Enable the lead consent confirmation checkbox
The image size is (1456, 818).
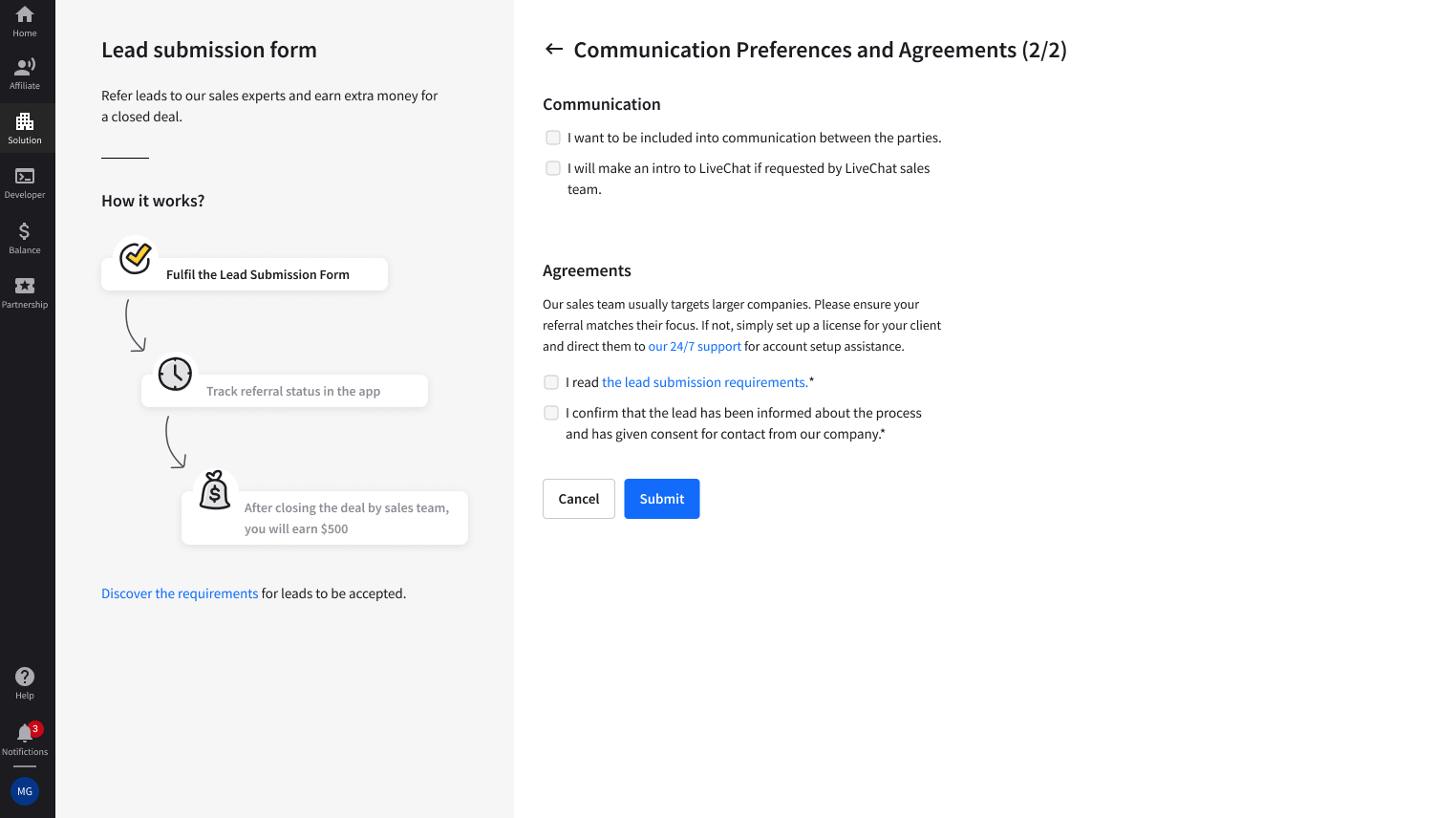(x=551, y=413)
